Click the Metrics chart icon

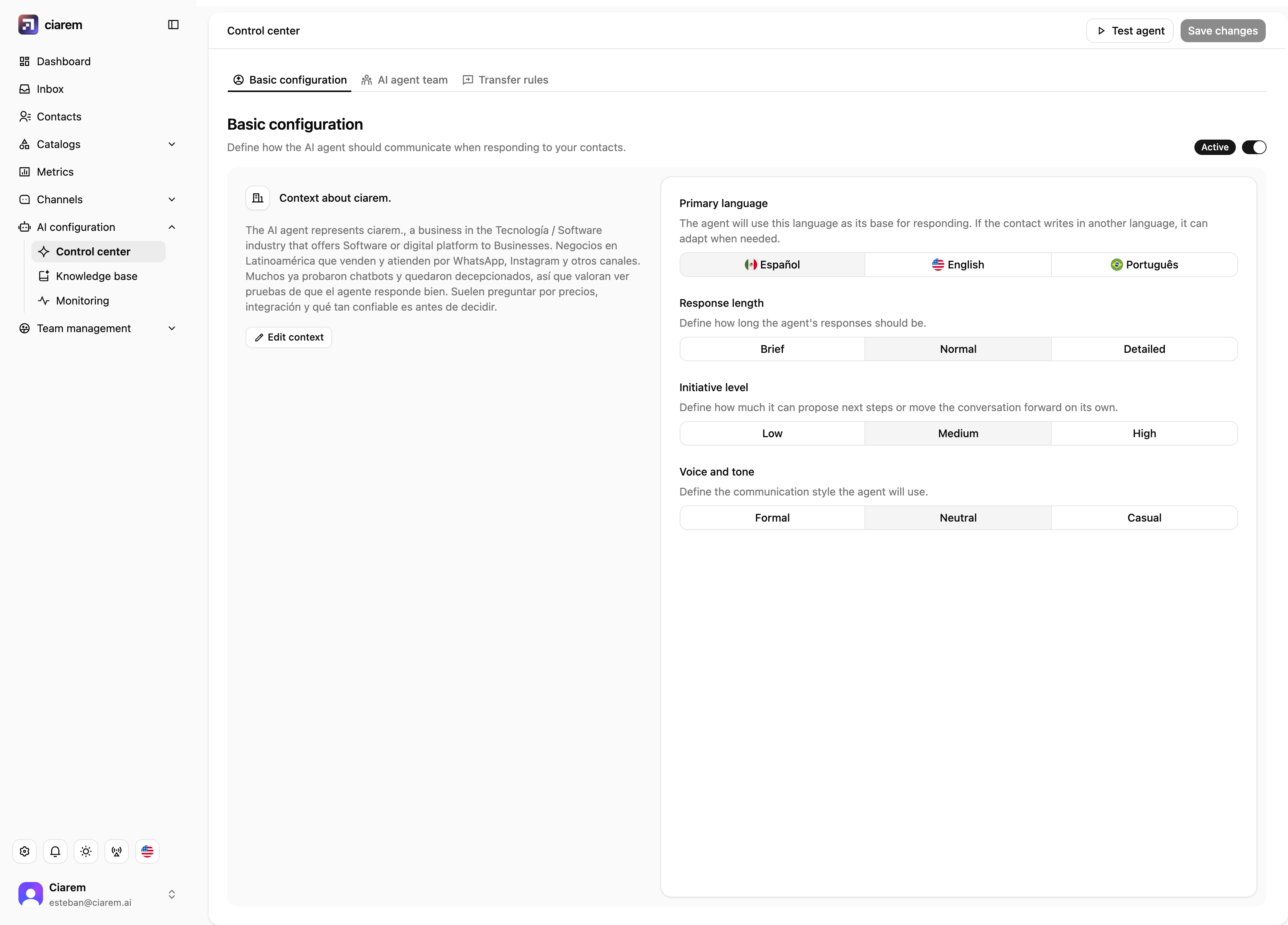coord(25,171)
